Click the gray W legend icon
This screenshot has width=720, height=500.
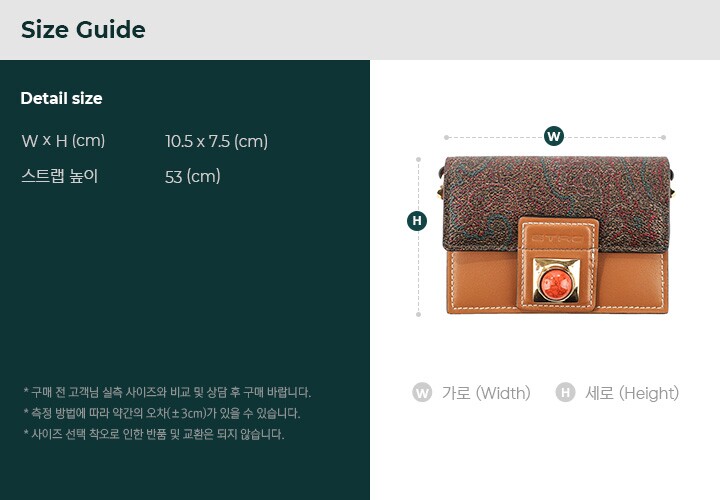click(422, 393)
